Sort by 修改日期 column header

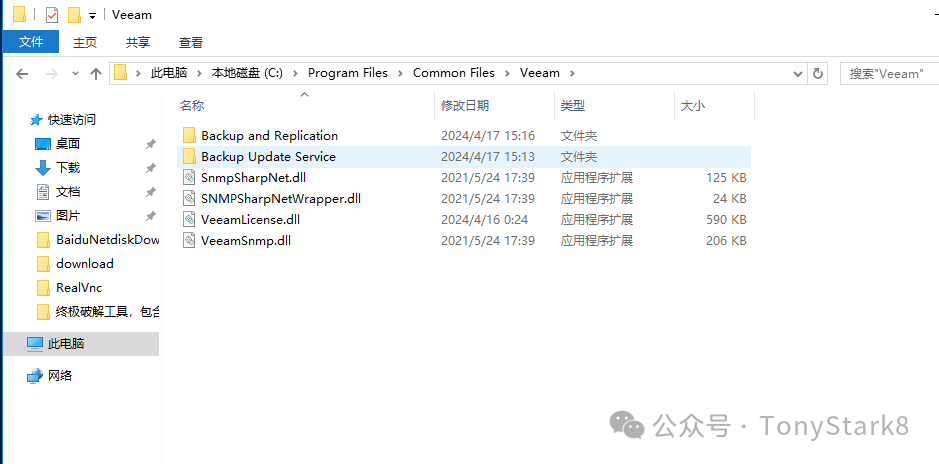coord(465,106)
